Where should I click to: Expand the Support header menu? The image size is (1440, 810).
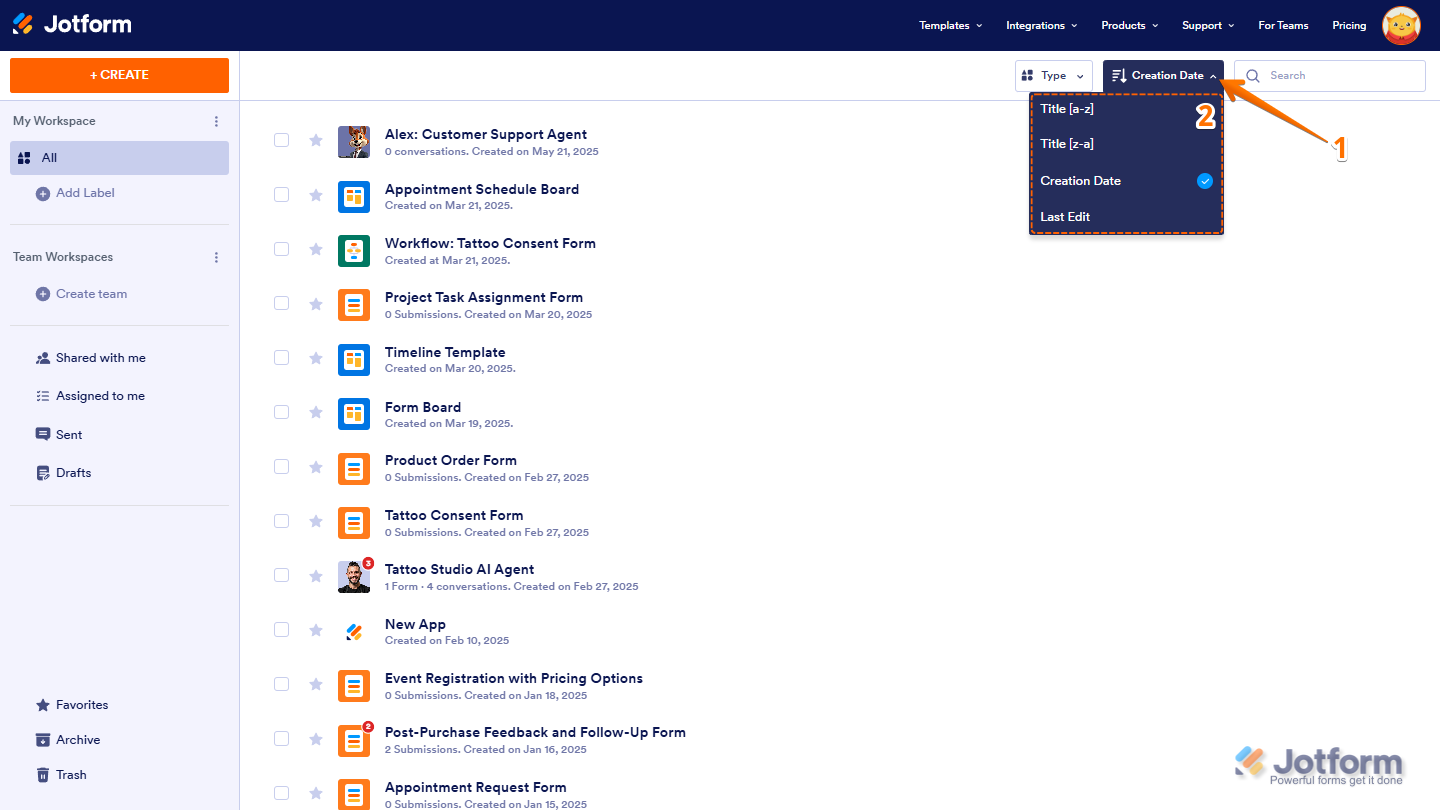1208,25
